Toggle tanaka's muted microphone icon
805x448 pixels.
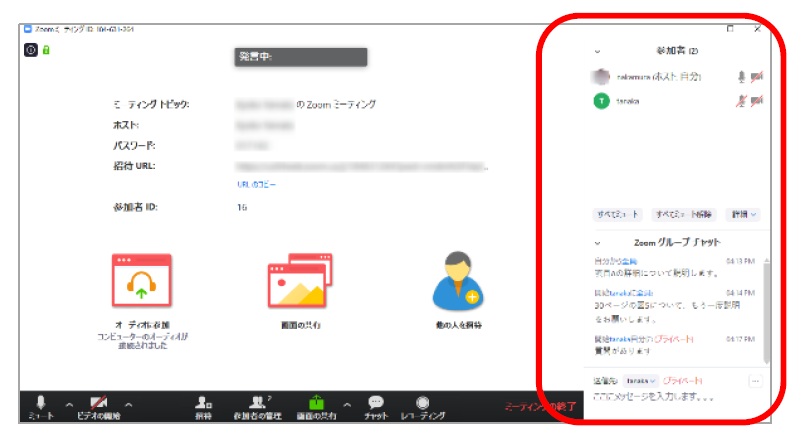click(741, 101)
